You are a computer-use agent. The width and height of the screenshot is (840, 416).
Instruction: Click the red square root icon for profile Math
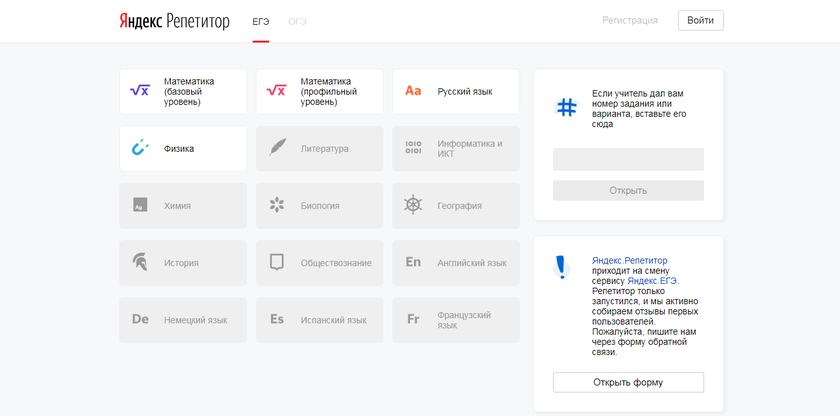click(x=277, y=91)
